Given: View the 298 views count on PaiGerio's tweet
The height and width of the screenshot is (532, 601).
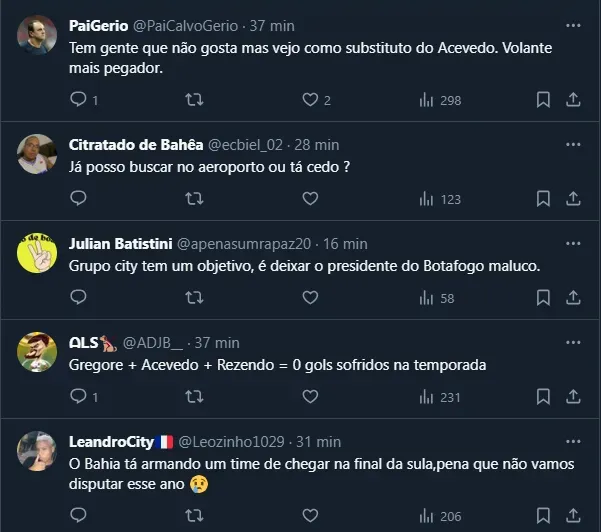Looking at the screenshot, I should pyautogui.click(x=440, y=100).
